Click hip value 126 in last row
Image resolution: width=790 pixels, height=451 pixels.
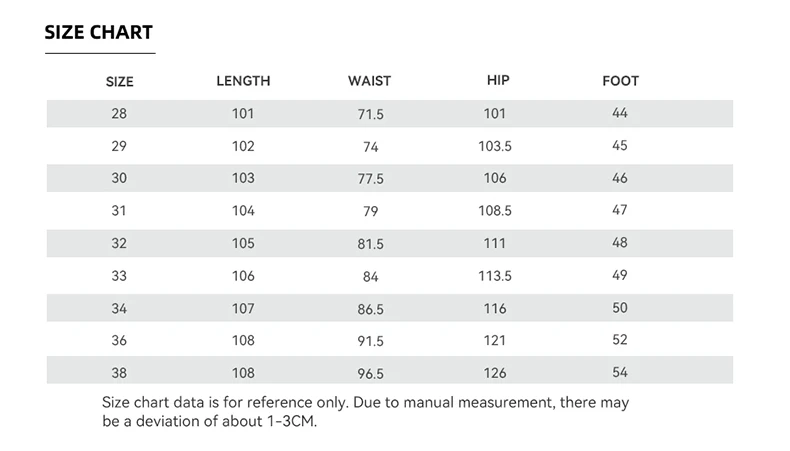[x=495, y=373]
